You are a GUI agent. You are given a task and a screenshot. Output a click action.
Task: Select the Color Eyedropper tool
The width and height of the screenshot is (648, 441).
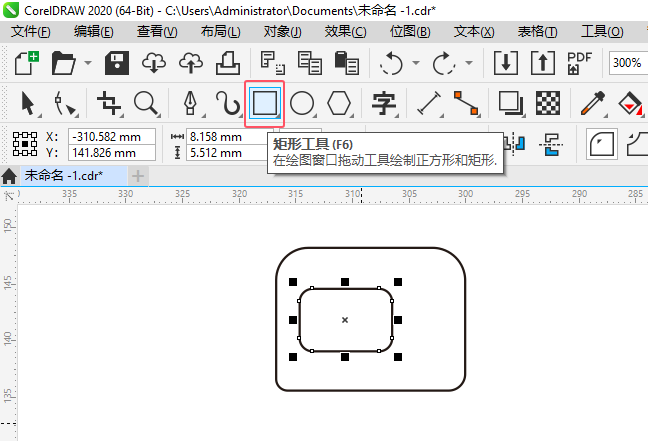[x=593, y=103]
